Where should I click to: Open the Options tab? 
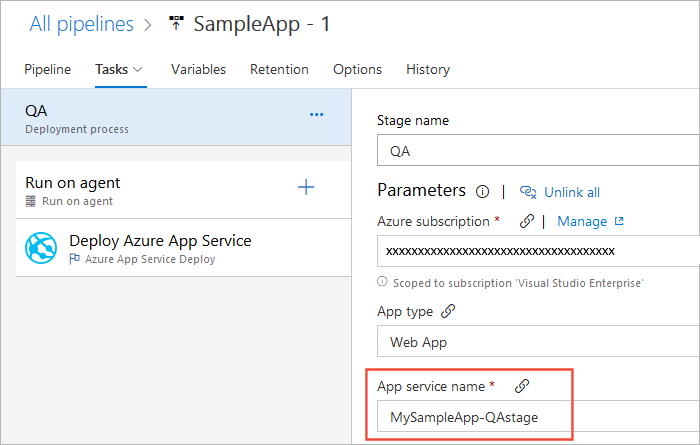[357, 70]
